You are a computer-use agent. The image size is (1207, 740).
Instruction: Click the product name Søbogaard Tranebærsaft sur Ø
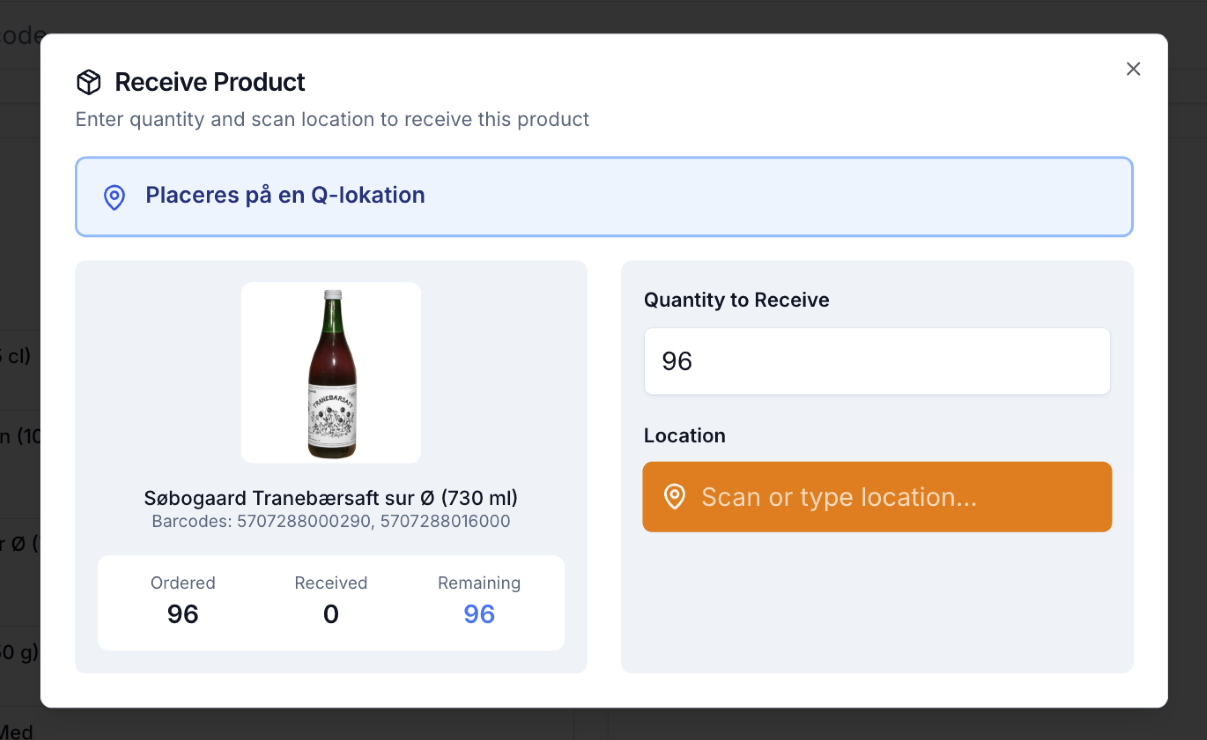pos(331,498)
